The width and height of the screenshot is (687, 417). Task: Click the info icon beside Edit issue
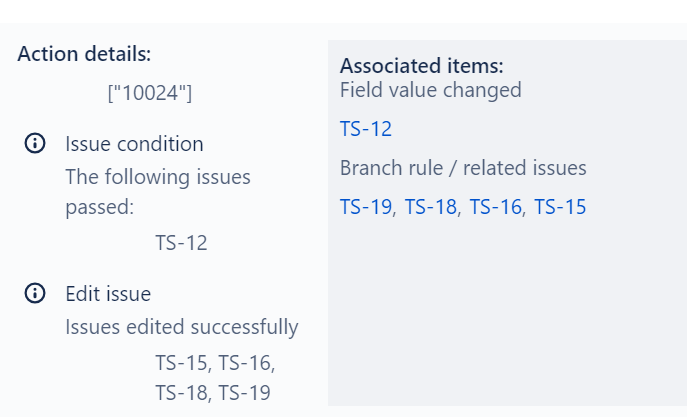(x=35, y=293)
